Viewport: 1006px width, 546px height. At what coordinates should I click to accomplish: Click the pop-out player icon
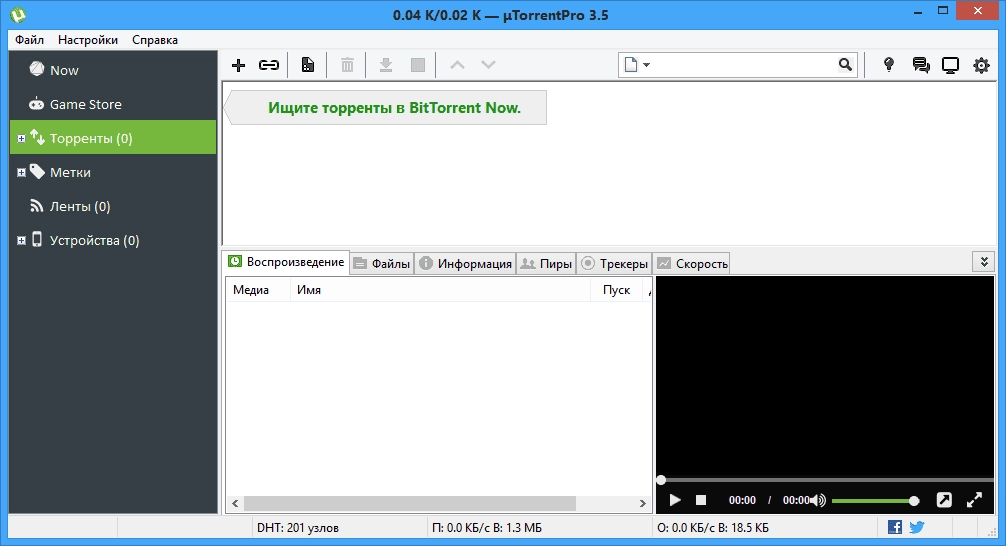(x=944, y=500)
